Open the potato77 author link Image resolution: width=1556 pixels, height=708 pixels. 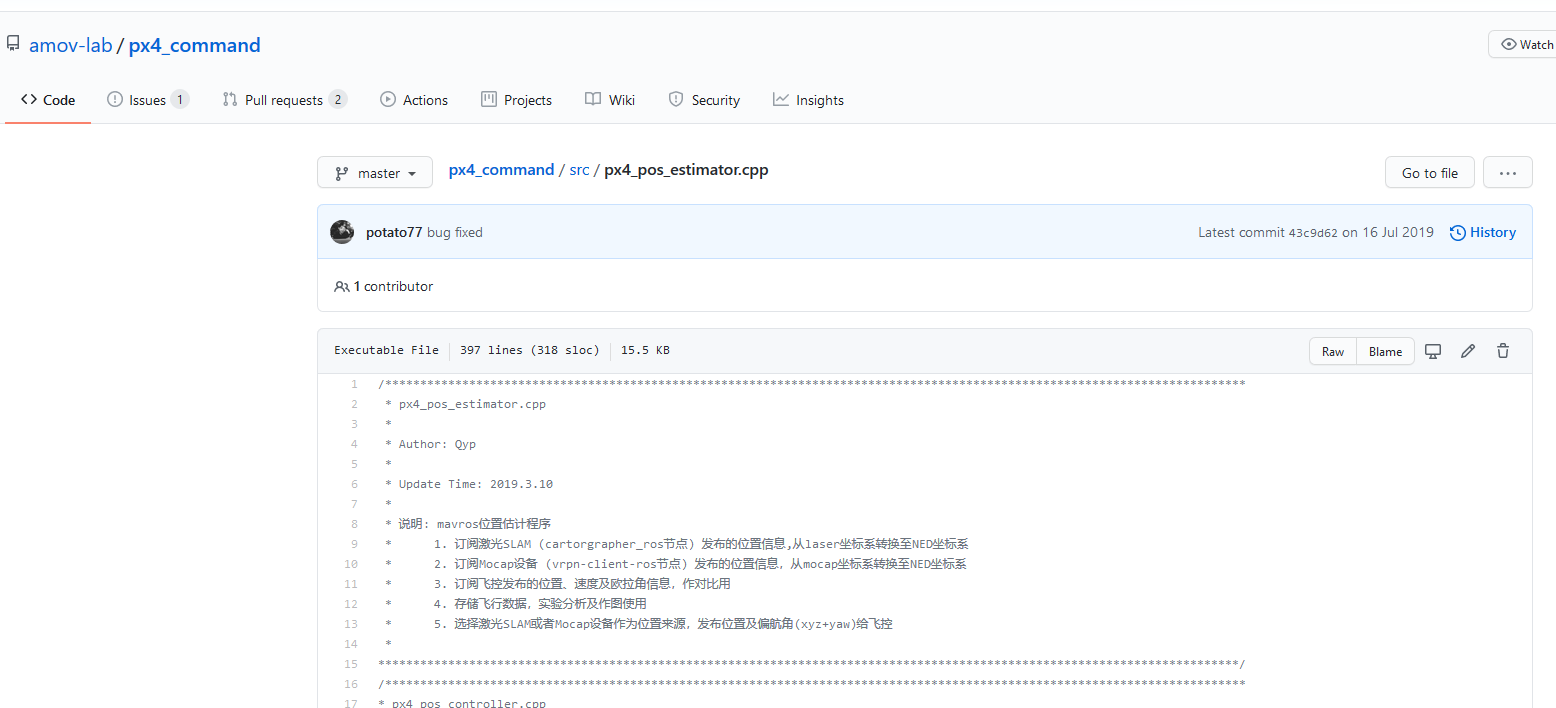tap(394, 232)
